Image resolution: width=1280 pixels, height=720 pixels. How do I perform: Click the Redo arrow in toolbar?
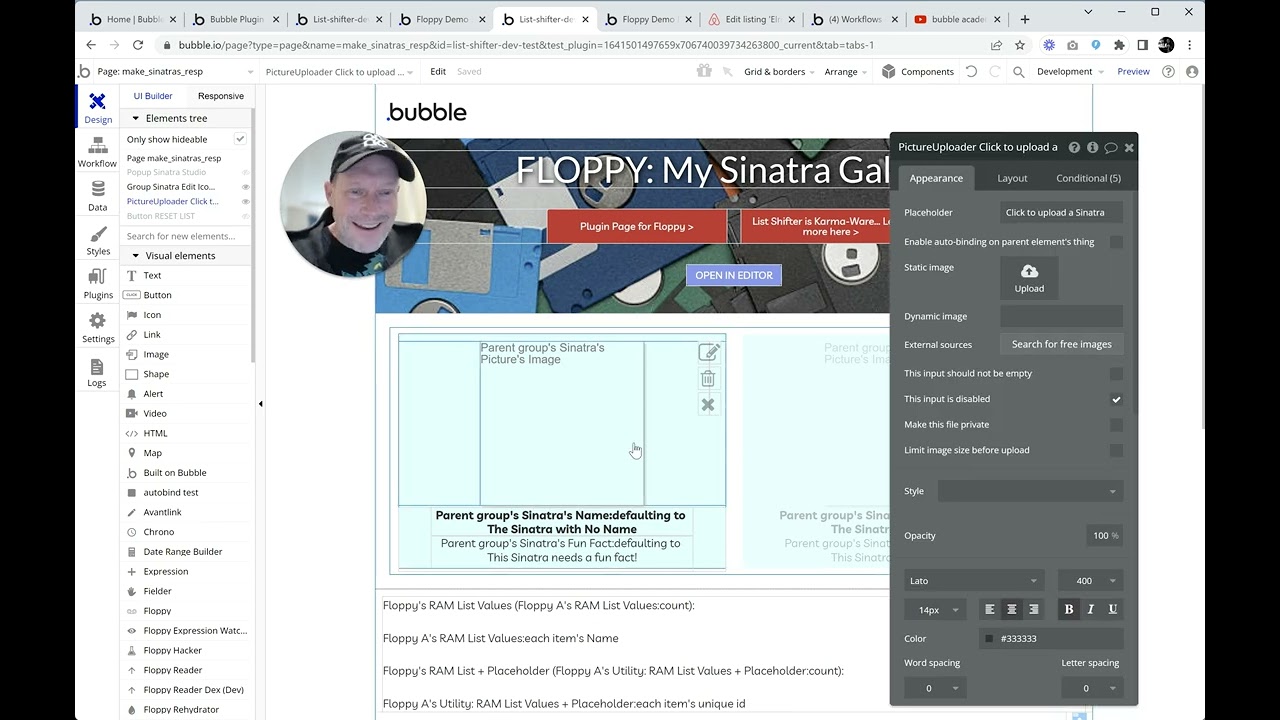click(x=994, y=72)
